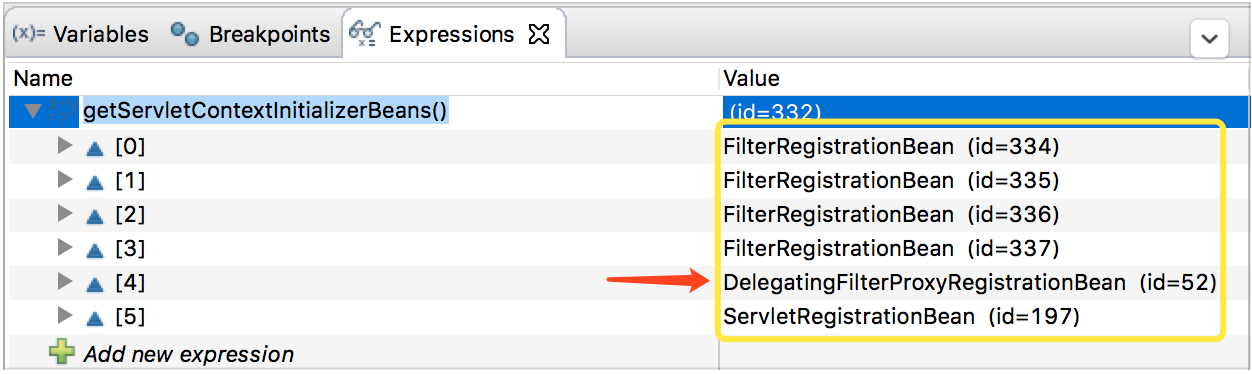Image resolution: width=1252 pixels, height=374 pixels.
Task: Switch to the Variables tab
Action: 80,34
